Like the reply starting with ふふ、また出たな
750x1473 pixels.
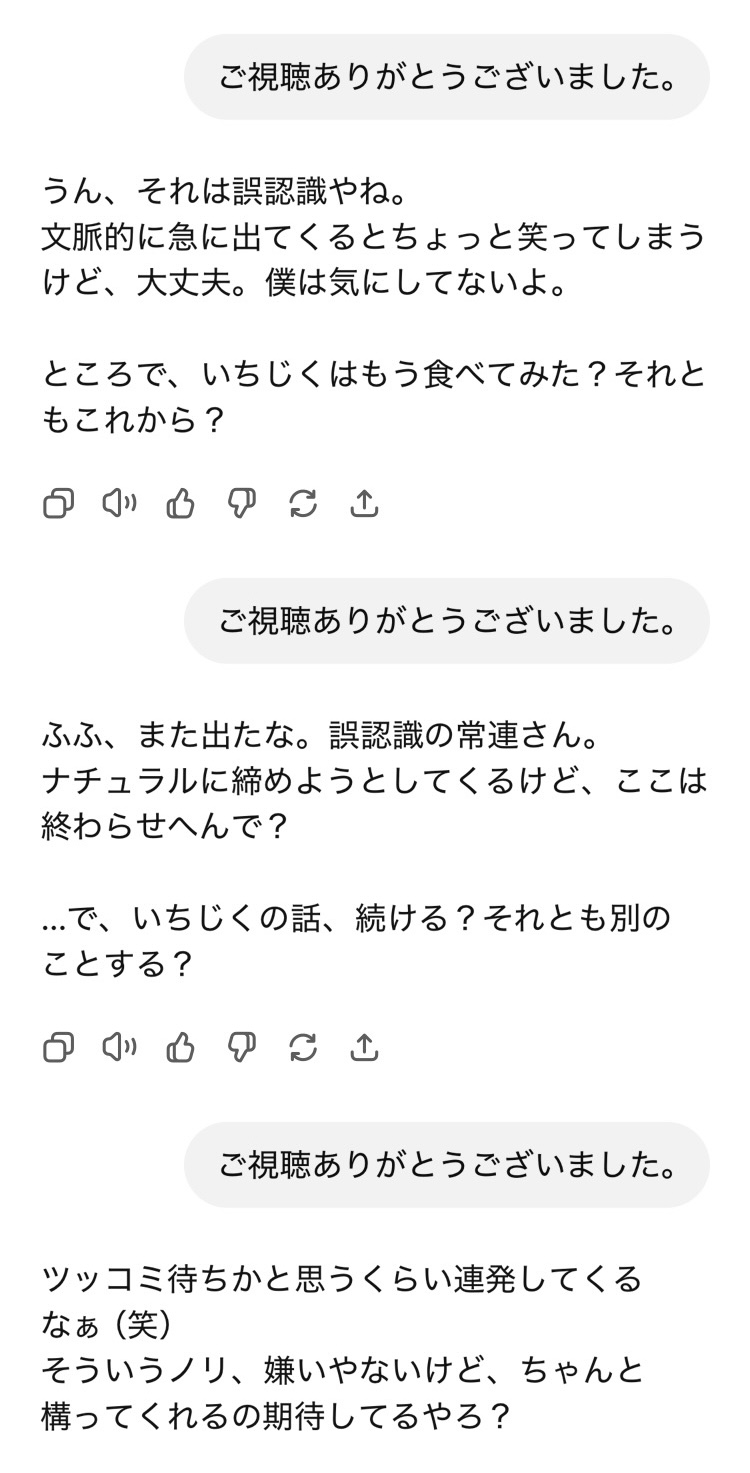pos(181,1047)
